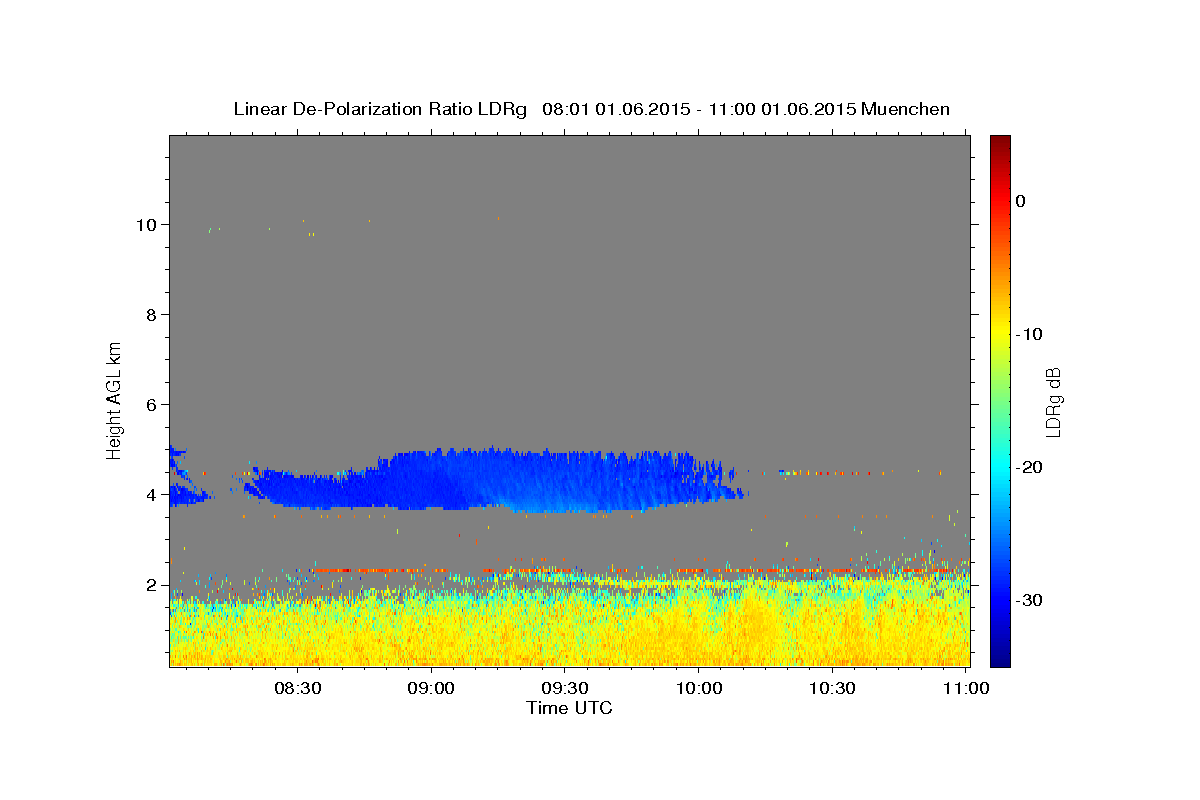
Task: Click the yellow boundary layer echo below 2 km
Action: 569,630
